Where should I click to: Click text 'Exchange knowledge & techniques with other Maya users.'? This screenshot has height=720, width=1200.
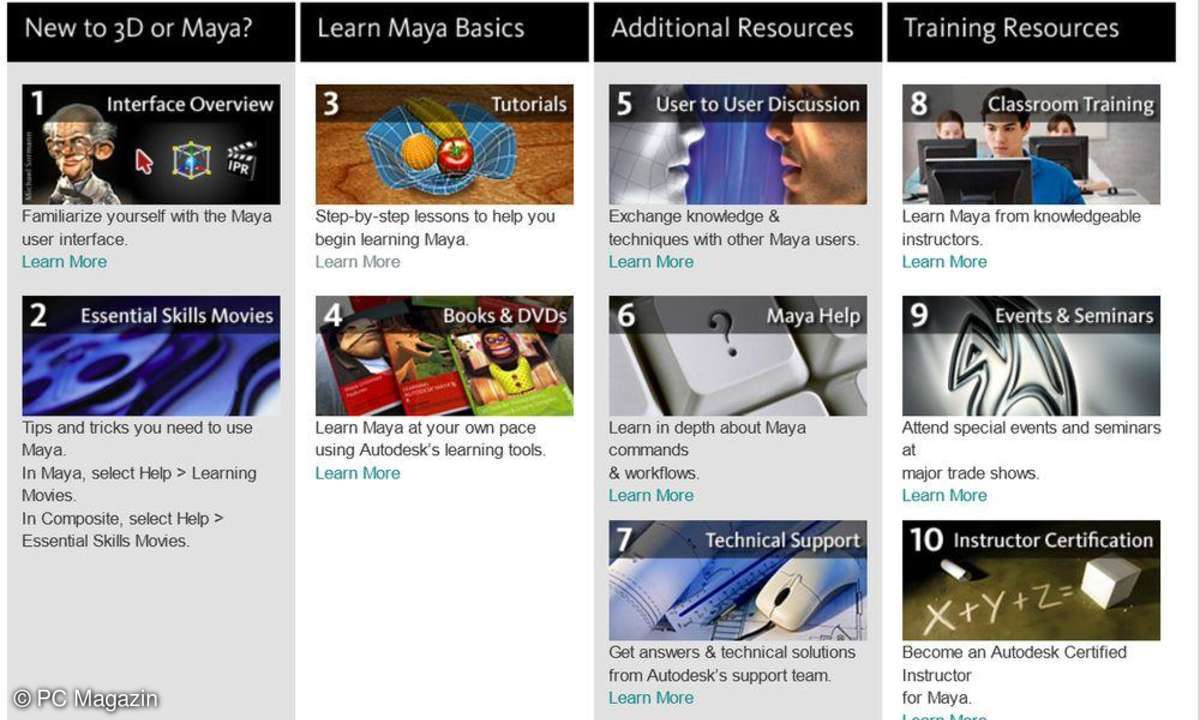(734, 228)
